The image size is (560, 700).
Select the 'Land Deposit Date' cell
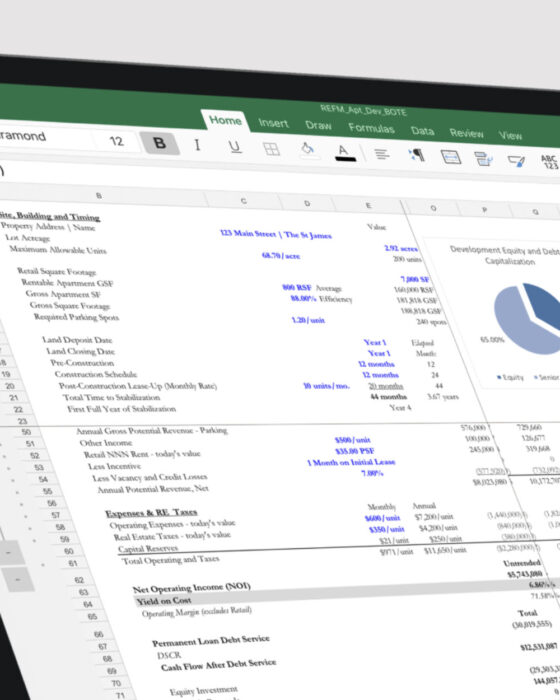[77, 340]
